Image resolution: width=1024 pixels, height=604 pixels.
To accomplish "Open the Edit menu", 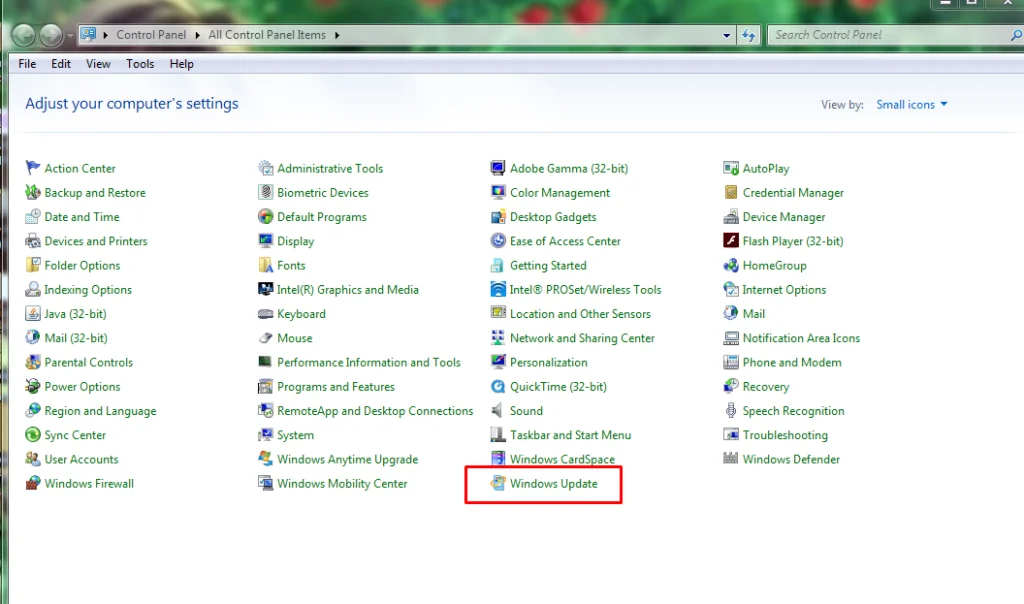I will [61, 63].
